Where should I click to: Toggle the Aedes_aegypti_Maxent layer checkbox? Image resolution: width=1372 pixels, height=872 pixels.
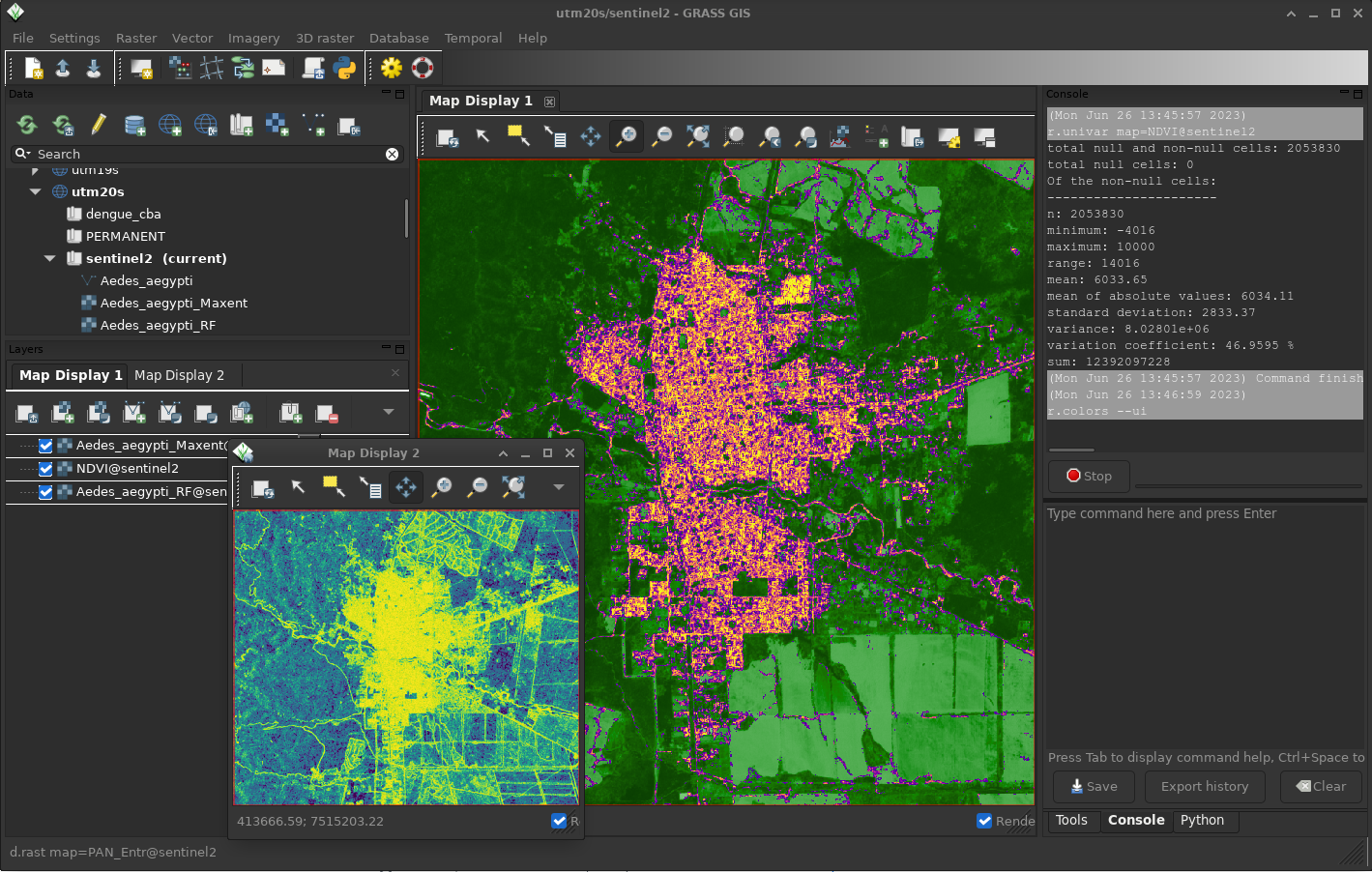(45, 446)
